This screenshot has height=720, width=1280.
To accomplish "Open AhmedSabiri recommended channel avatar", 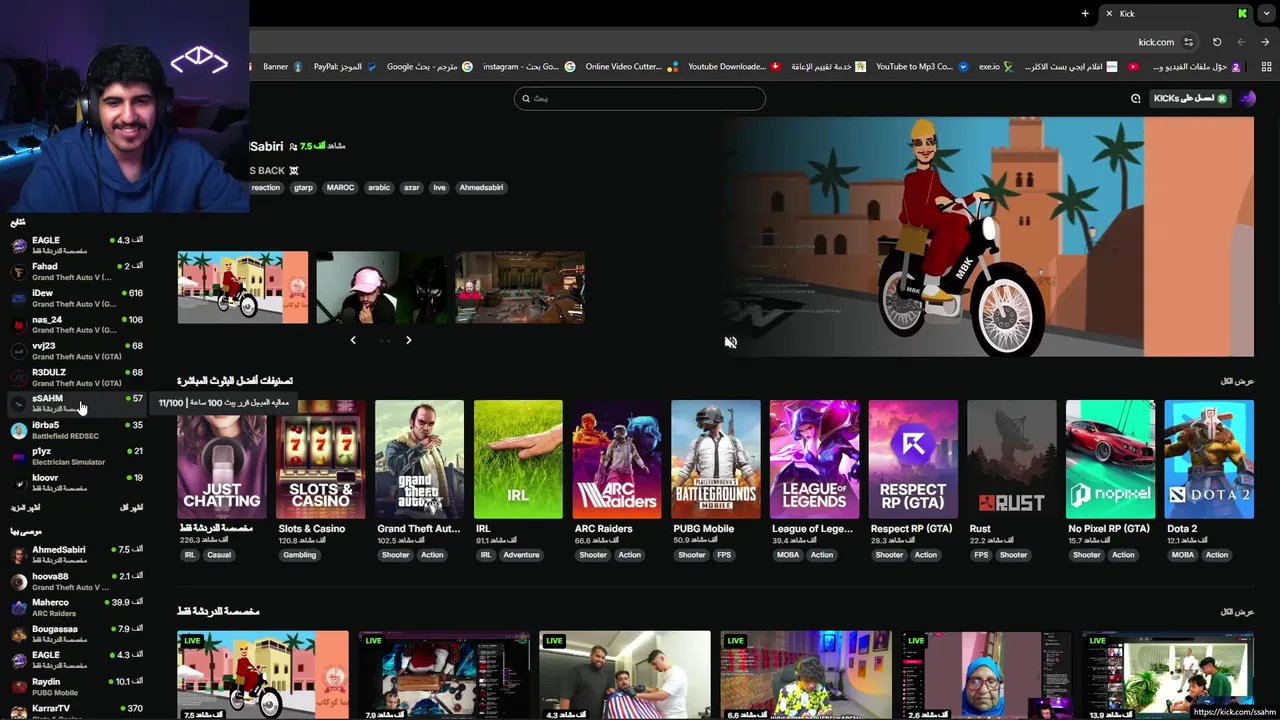I will pos(18,555).
